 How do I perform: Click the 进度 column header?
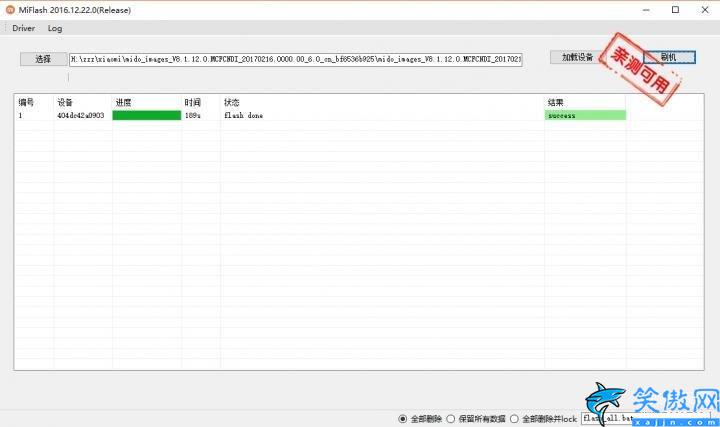(x=124, y=102)
